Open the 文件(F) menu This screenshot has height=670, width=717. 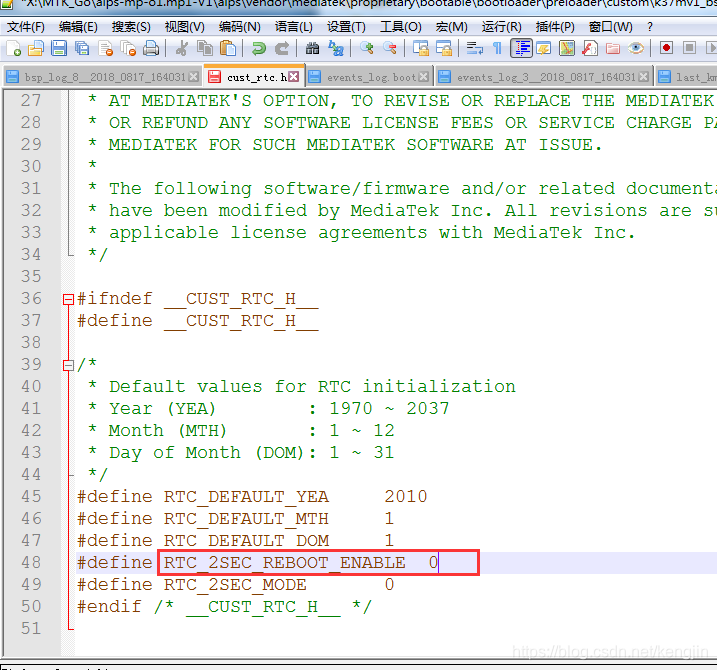(x=26, y=27)
